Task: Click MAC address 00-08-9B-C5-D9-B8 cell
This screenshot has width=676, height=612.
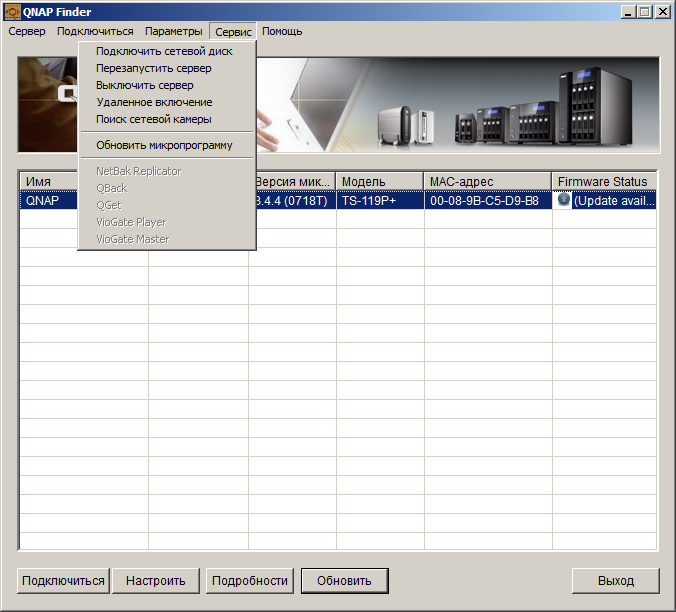Action: pos(488,201)
